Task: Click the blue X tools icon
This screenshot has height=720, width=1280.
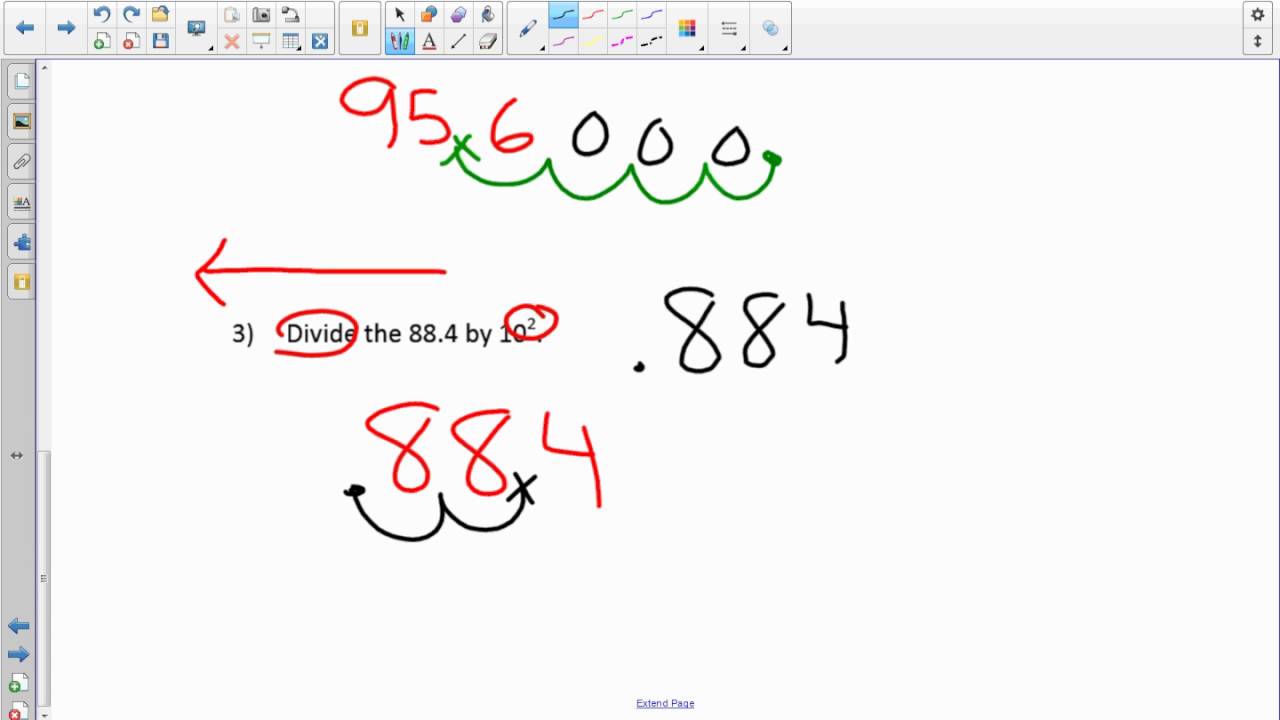Action: [x=320, y=41]
